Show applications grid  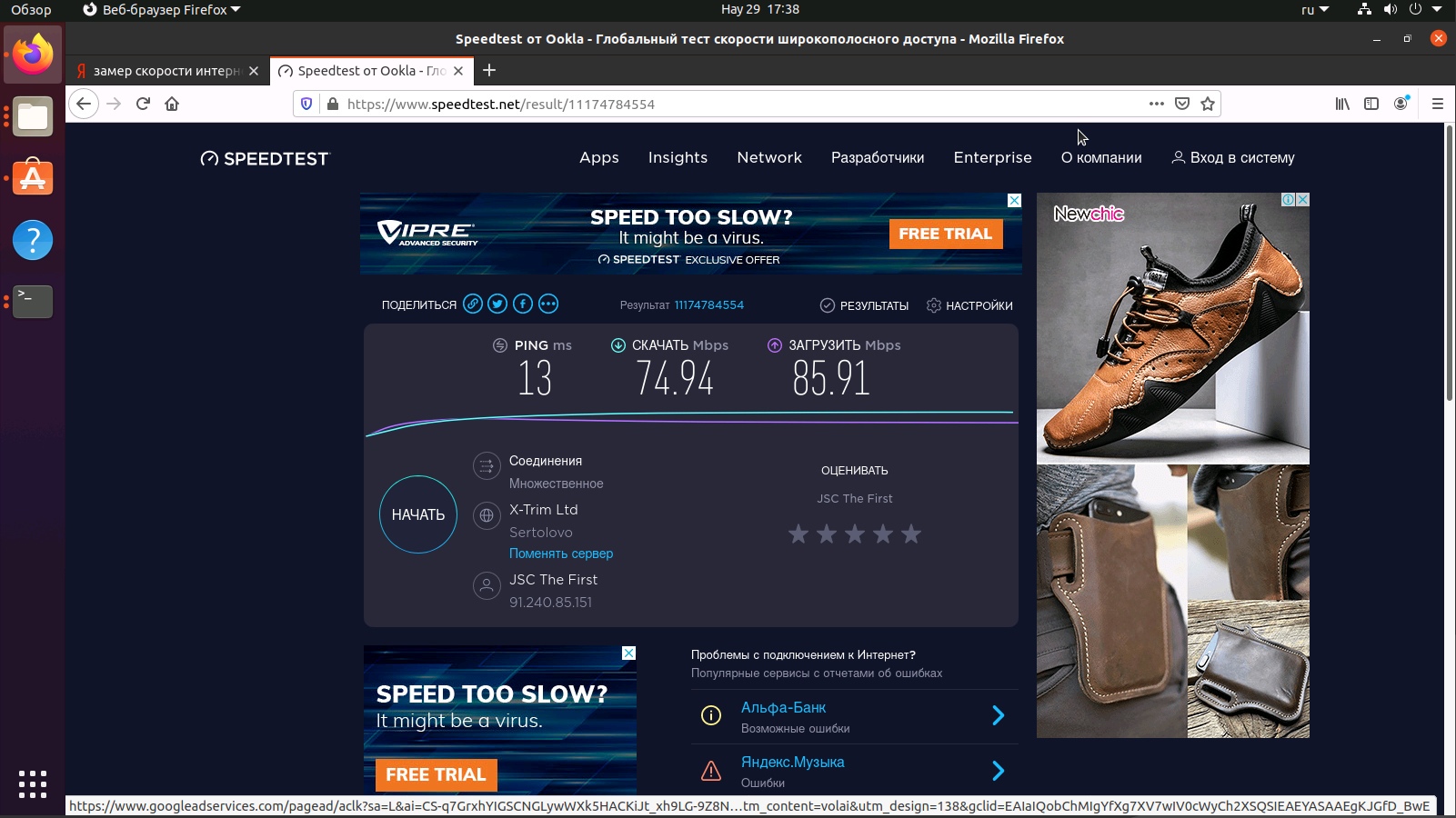click(33, 784)
